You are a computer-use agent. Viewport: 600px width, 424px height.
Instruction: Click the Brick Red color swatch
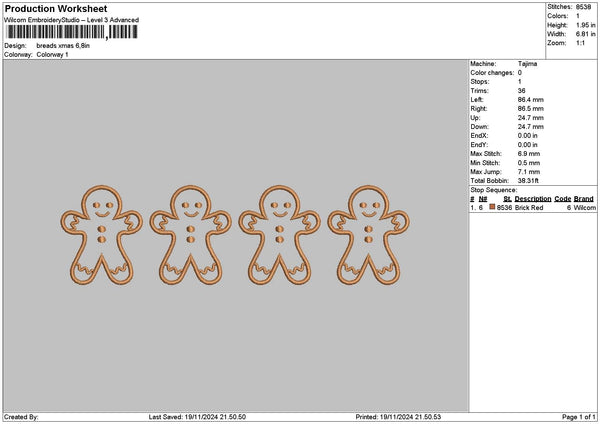[x=492, y=207]
